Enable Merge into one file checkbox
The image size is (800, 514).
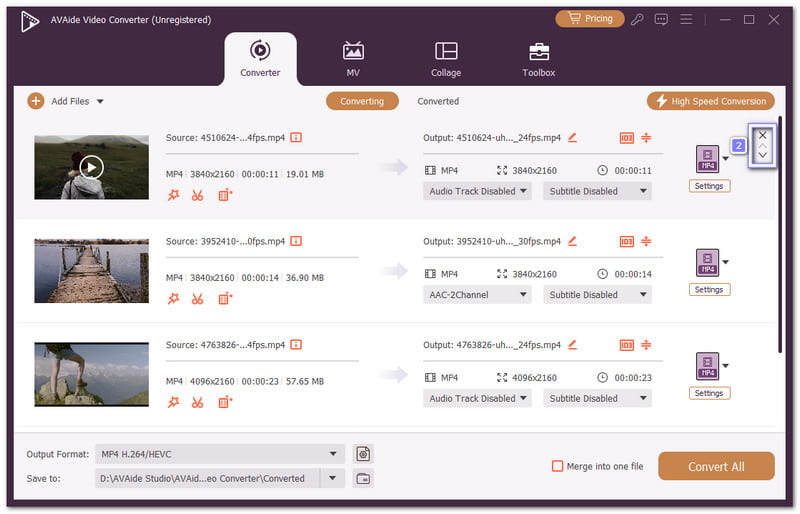558,466
